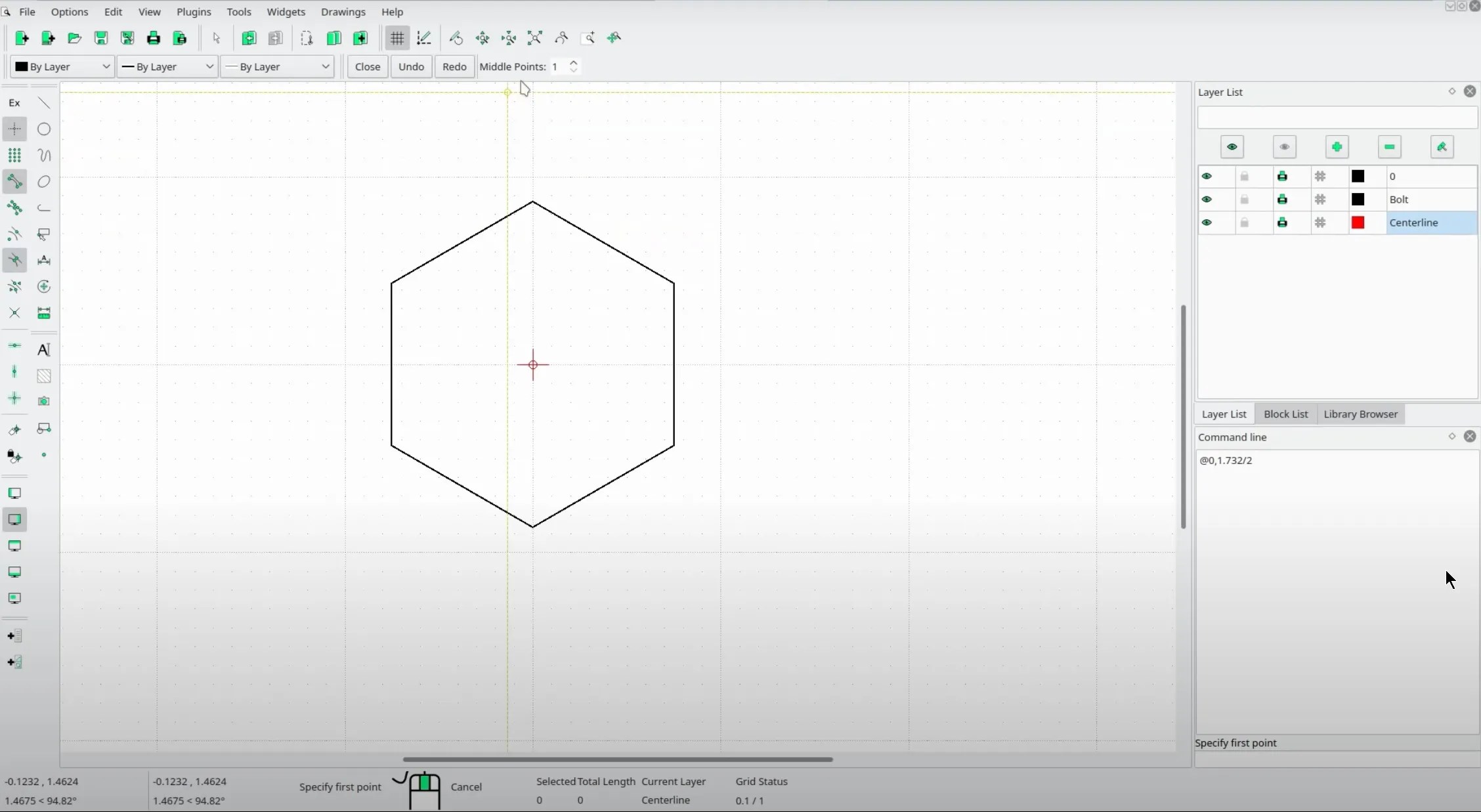Open a new drawing with the New icon
This screenshot has height=812, width=1481.
point(22,38)
